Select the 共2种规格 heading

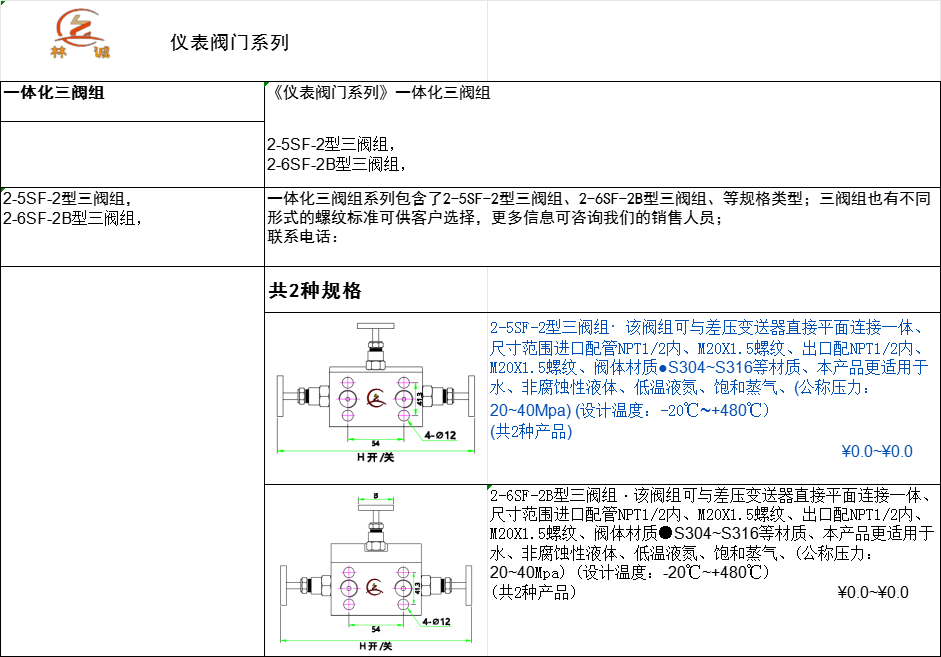[315, 291]
